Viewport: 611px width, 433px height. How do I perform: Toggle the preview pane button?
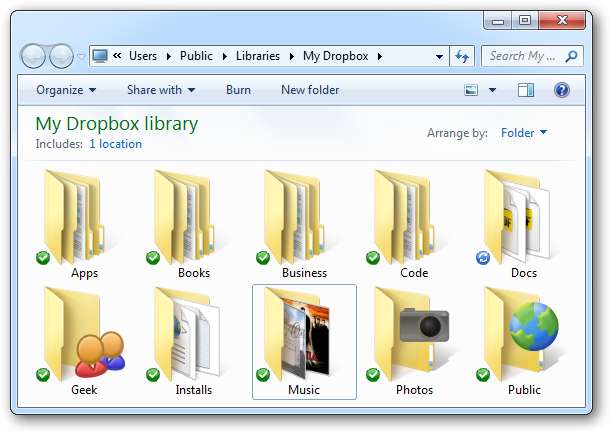coord(526,90)
